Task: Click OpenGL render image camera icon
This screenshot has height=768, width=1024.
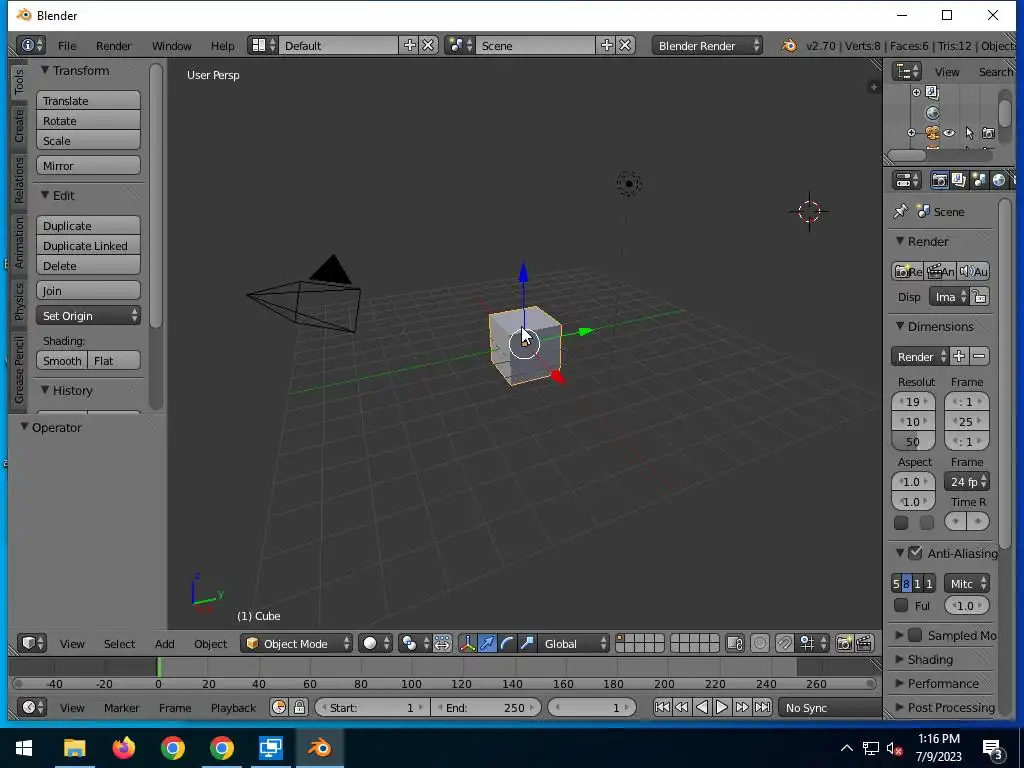Action: [844, 643]
